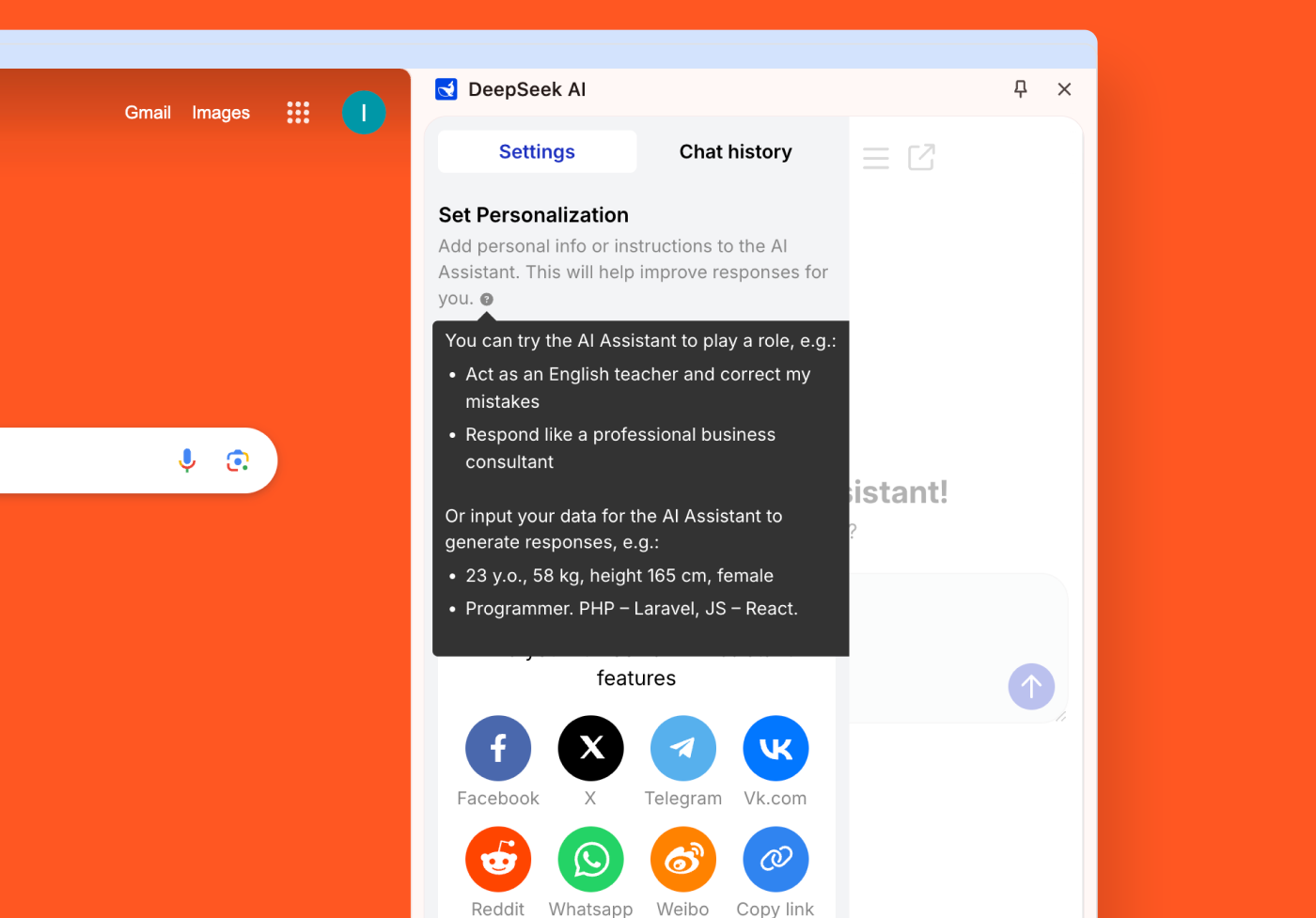
Task: Copy link to clipboard
Action: (775, 859)
